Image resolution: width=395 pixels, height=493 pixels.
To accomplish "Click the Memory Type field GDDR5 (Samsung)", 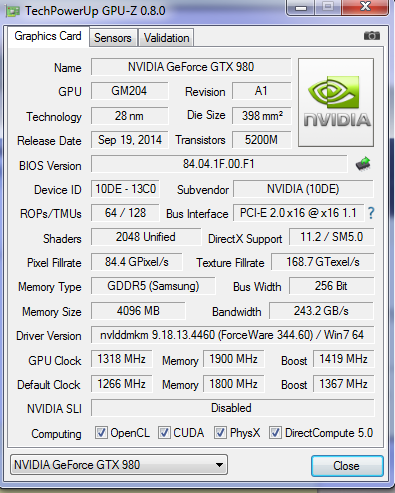I will pos(153,286).
